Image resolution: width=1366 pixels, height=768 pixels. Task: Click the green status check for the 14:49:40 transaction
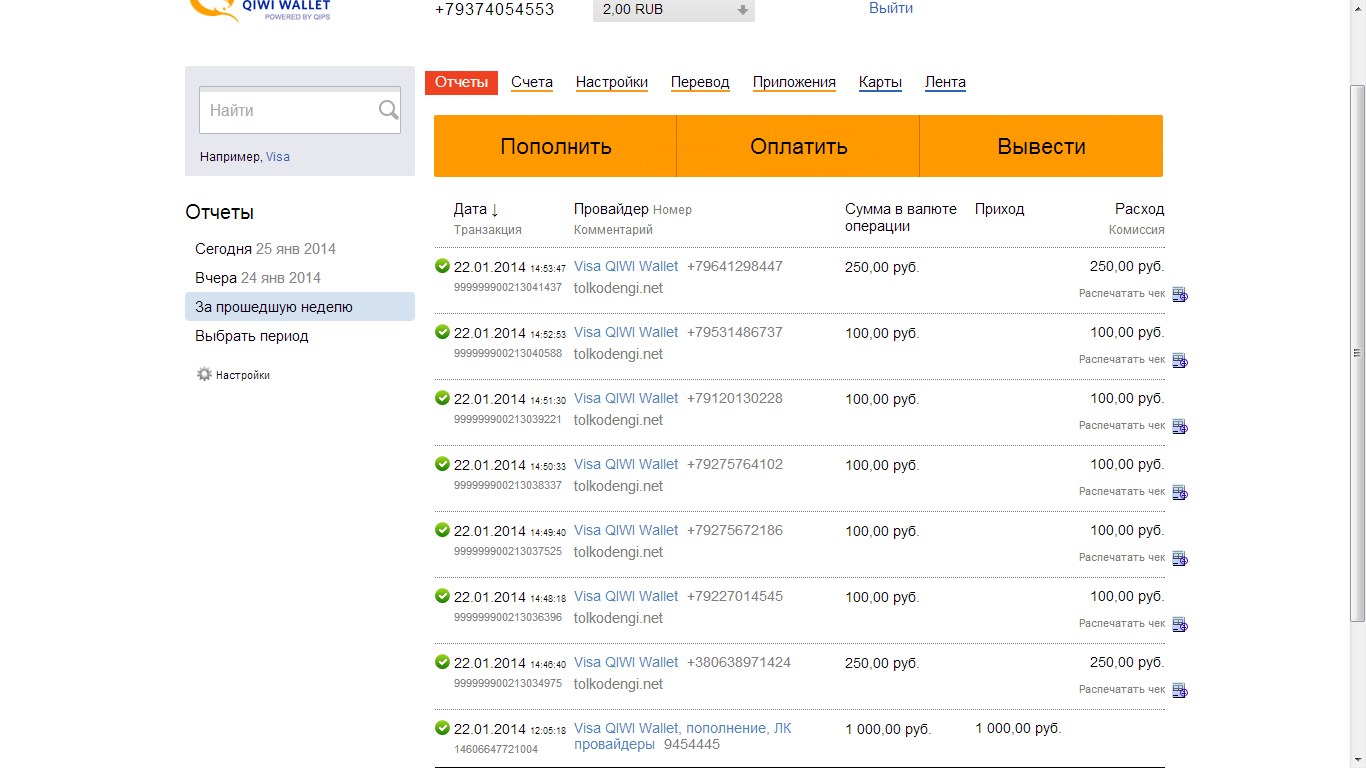tap(442, 530)
